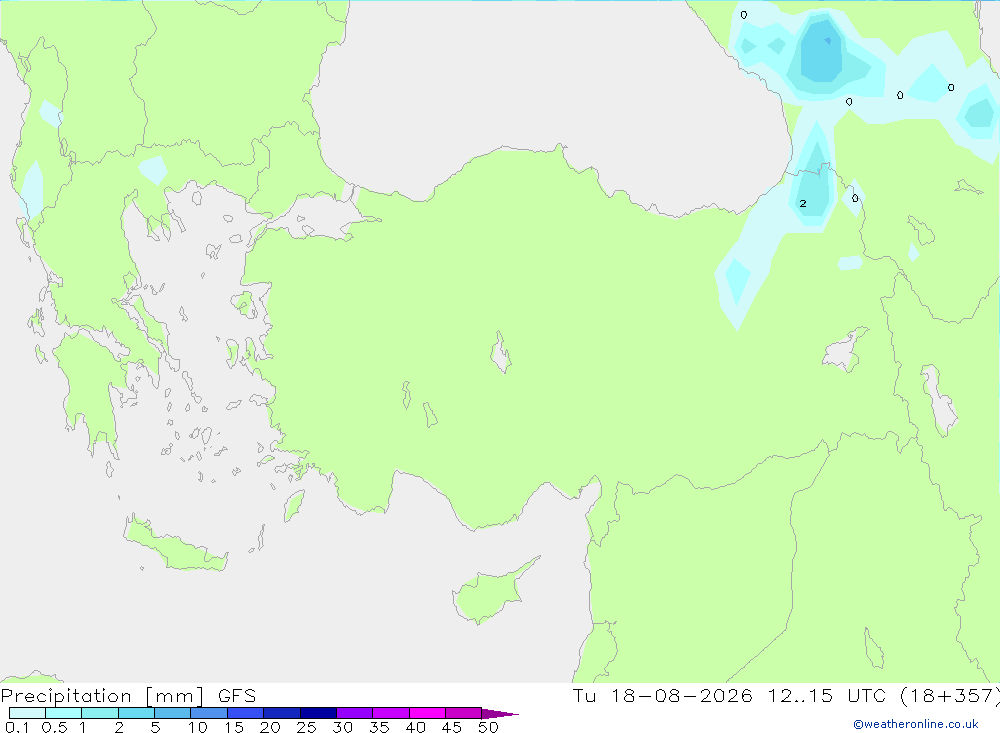
Task: Click the '2' precipitation value on the map
Action: click(x=803, y=204)
